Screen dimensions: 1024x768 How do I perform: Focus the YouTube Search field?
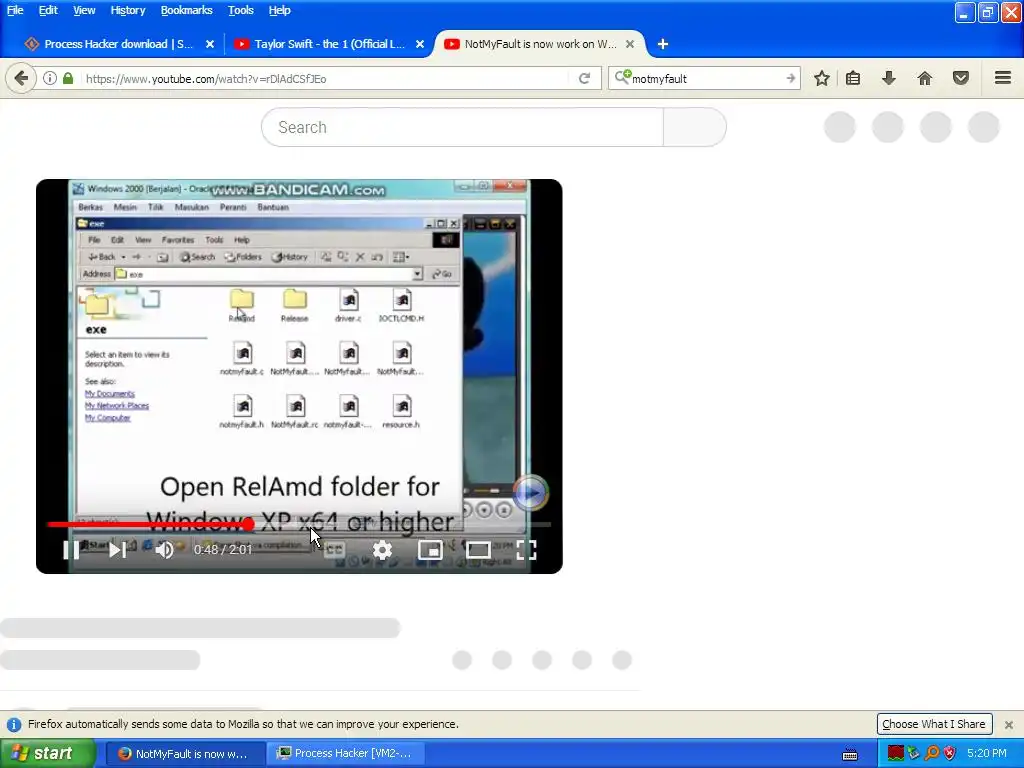click(x=462, y=127)
